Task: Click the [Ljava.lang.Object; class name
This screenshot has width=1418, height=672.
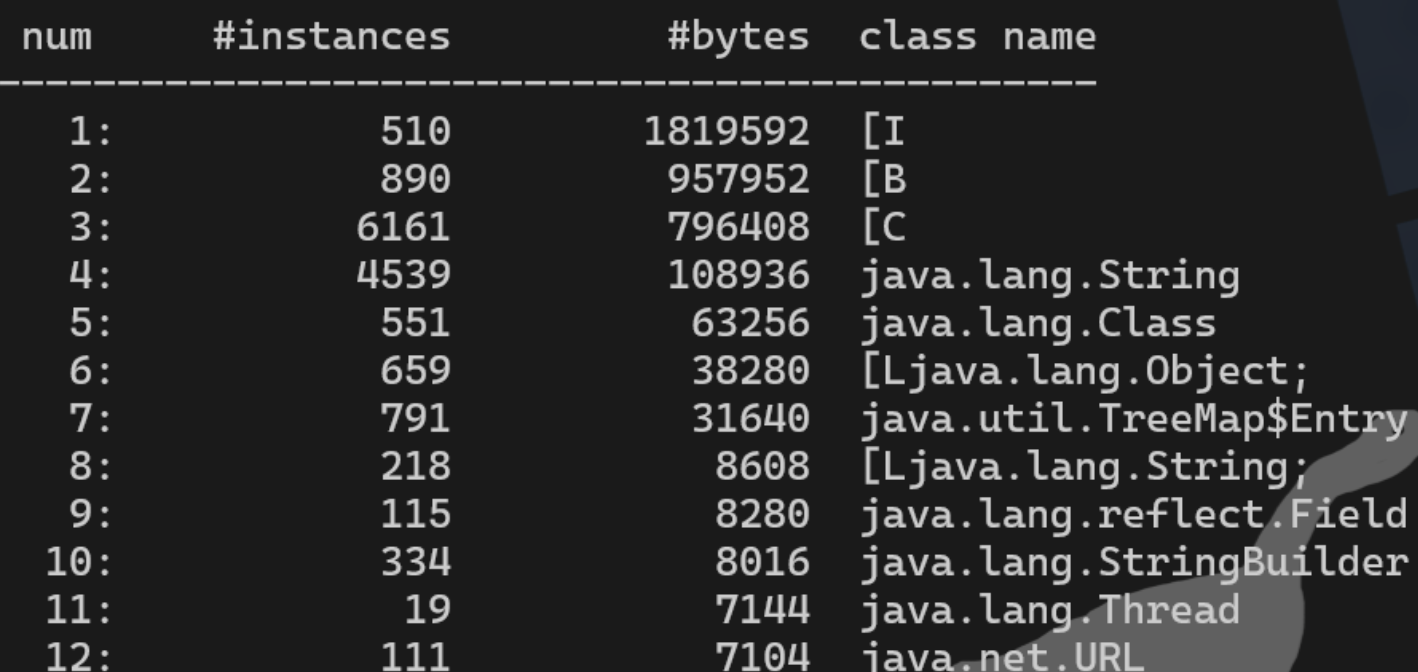Action: 1085,371
